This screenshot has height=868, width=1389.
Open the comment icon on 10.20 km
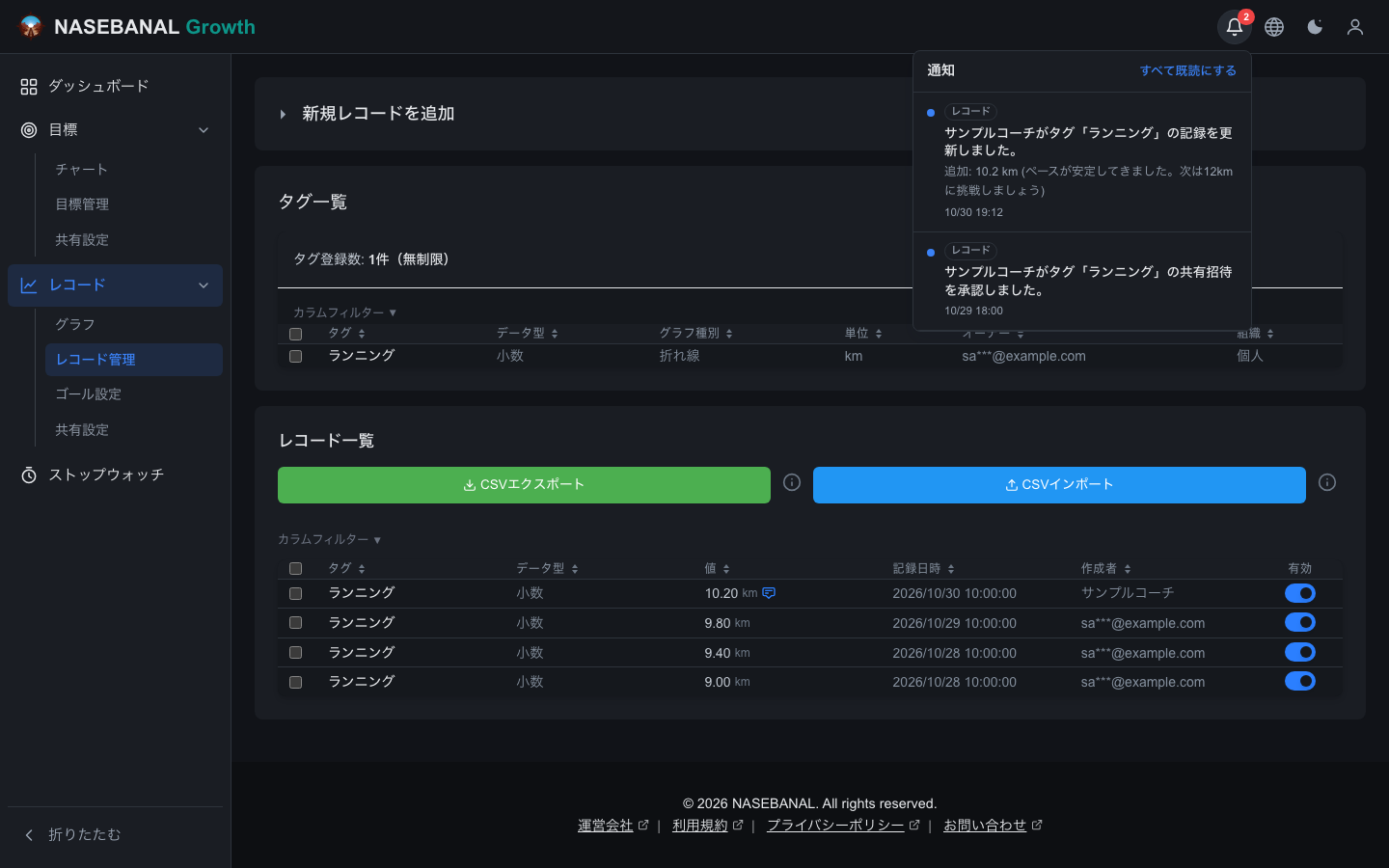pos(769,593)
